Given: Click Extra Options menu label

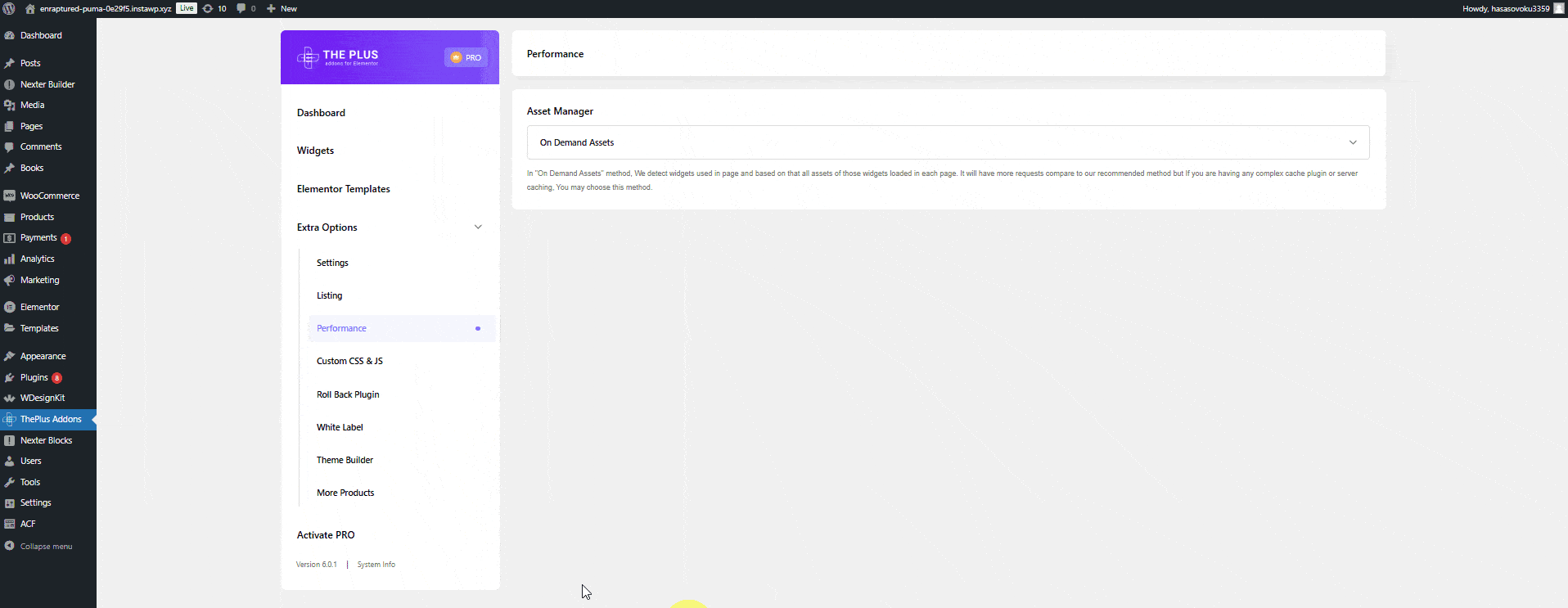Looking at the screenshot, I should click(327, 227).
